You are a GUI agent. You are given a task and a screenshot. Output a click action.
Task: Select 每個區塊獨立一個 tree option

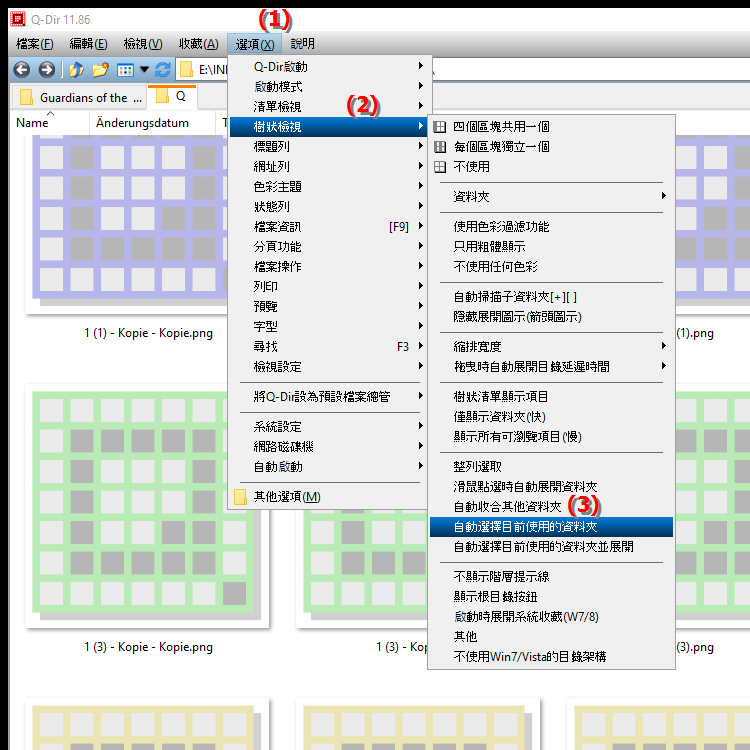[551, 147]
